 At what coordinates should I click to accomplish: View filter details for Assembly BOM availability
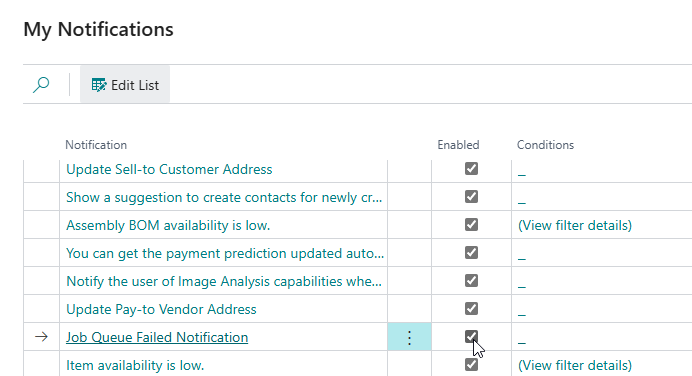(575, 226)
